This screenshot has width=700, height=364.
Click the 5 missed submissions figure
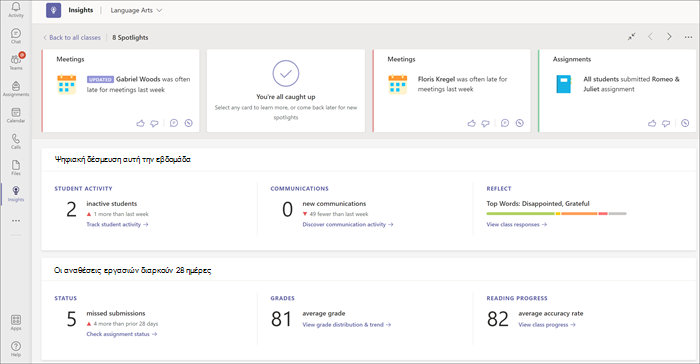(71, 319)
